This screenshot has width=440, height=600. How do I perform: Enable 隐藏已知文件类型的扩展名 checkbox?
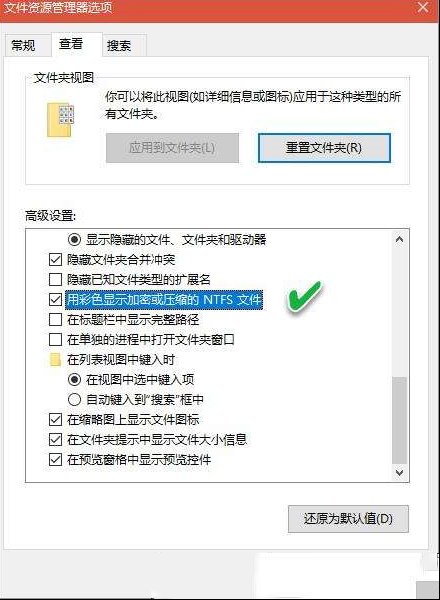(55, 280)
